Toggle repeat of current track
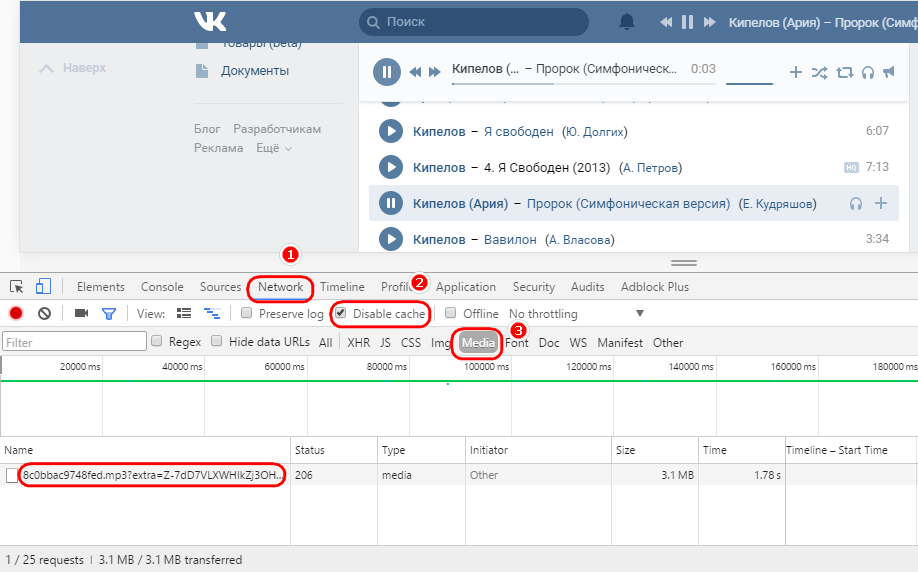 pos(844,73)
